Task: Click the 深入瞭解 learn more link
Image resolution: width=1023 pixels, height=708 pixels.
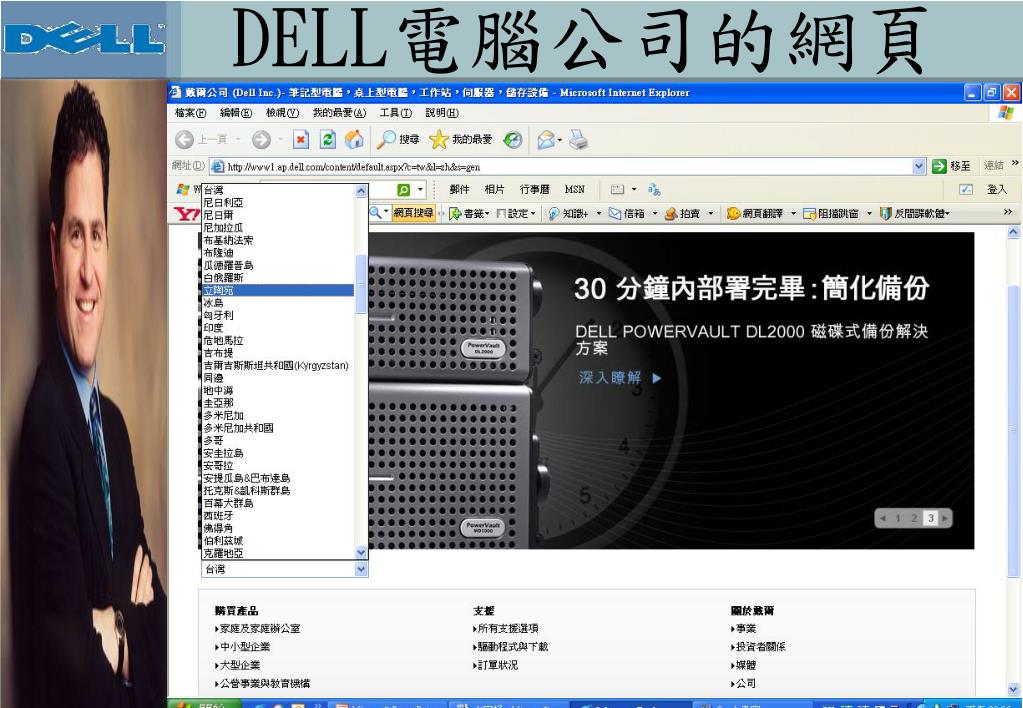Action: pyautogui.click(x=620, y=377)
